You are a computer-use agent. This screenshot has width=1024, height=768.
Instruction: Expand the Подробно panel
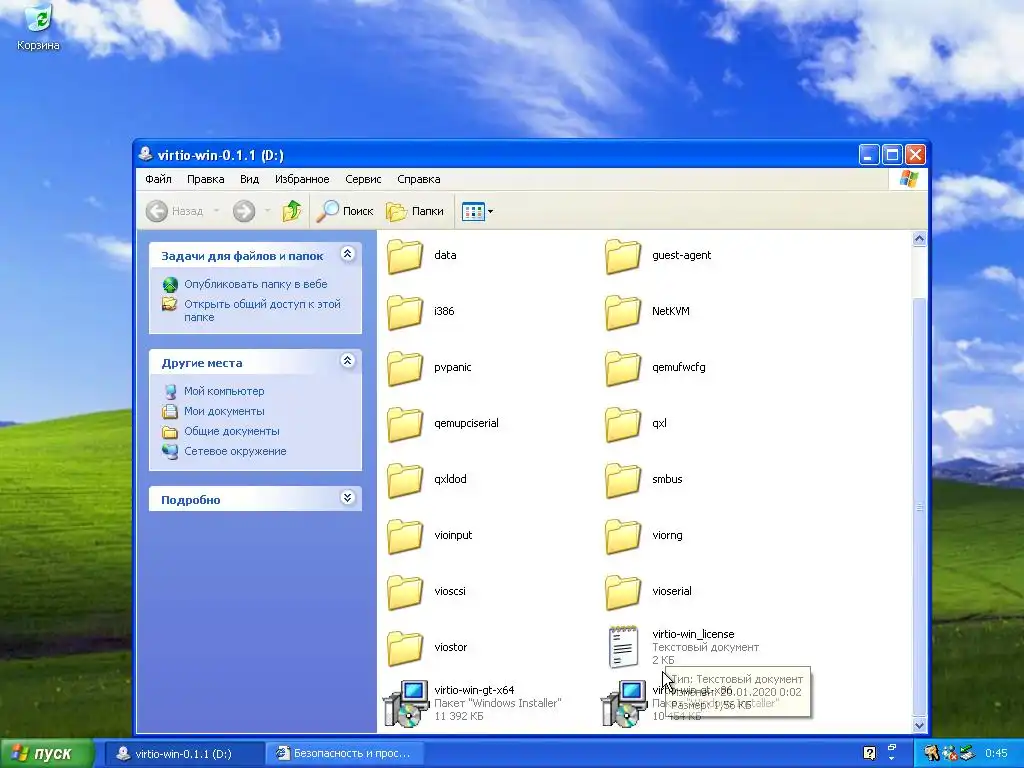[x=347, y=498]
